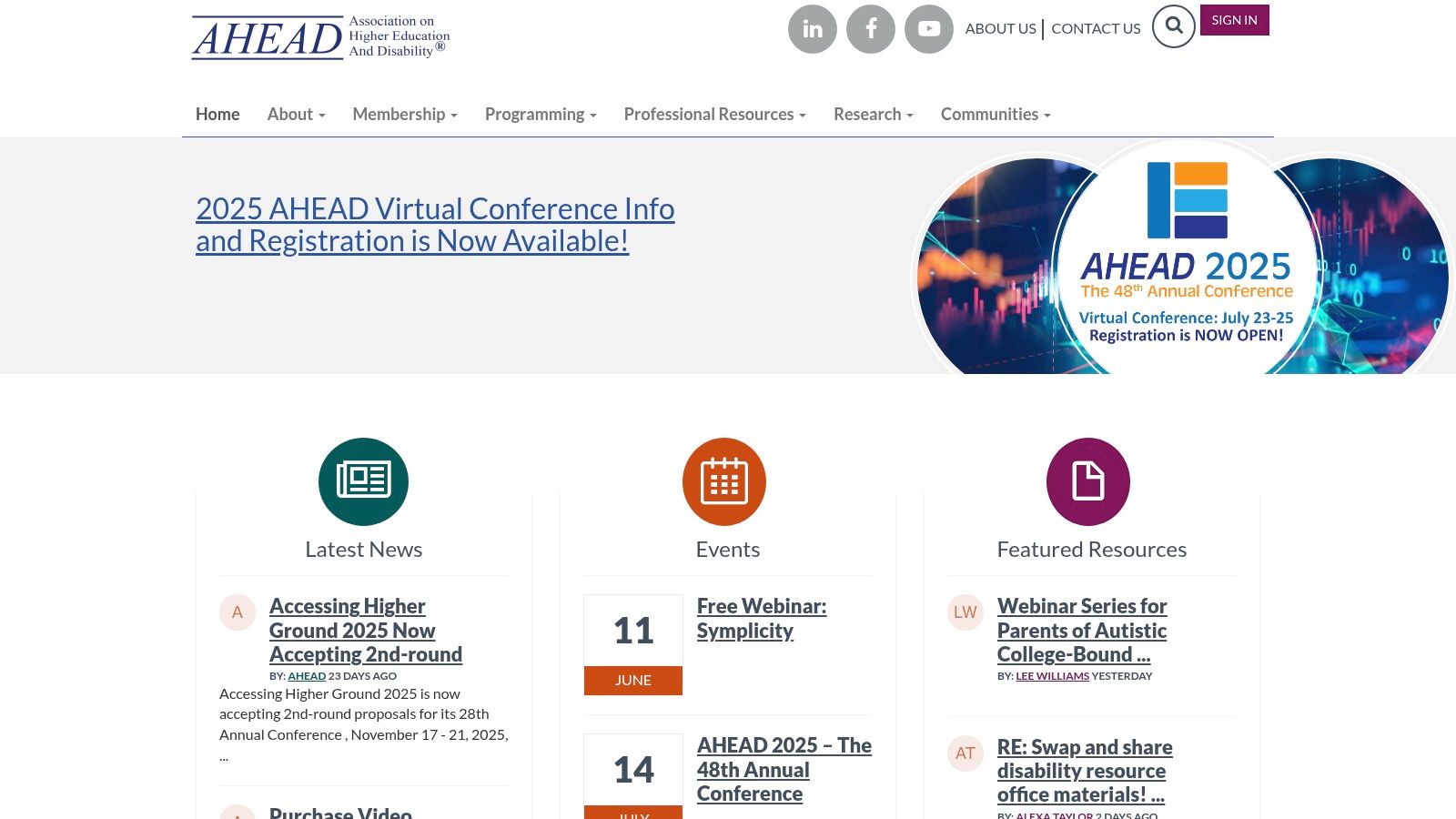
Task: Expand the Membership dropdown menu
Action: [405, 114]
